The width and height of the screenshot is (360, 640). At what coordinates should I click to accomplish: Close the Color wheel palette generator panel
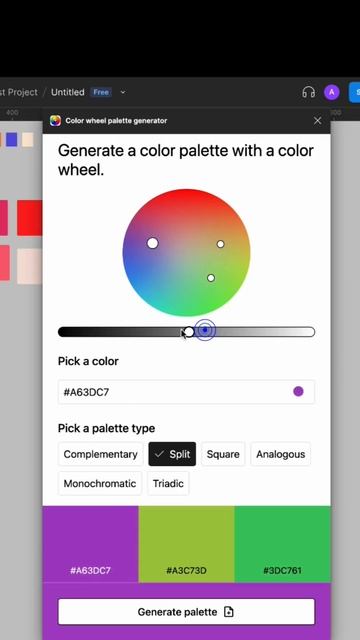point(318,120)
